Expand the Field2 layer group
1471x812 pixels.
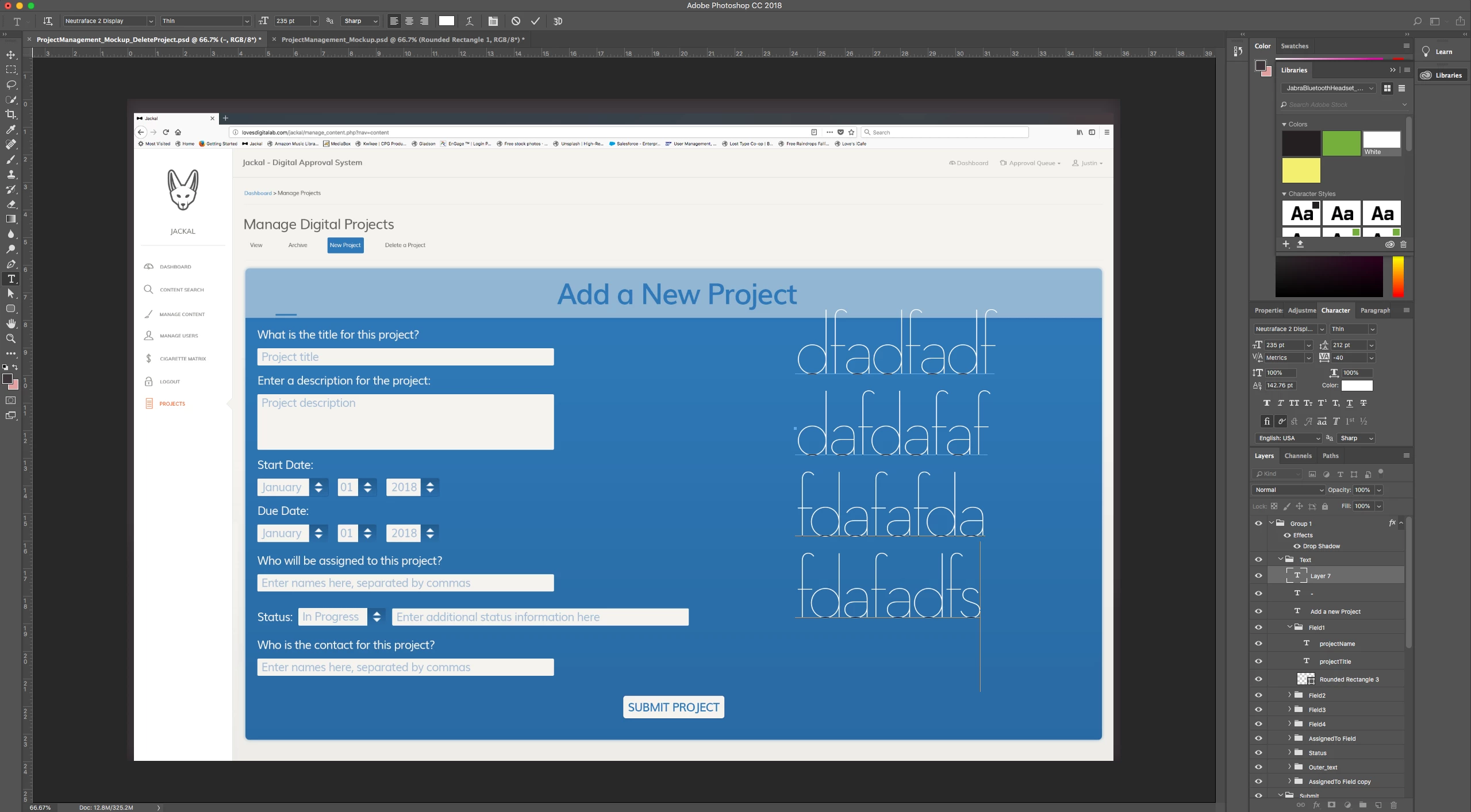pyautogui.click(x=1289, y=695)
